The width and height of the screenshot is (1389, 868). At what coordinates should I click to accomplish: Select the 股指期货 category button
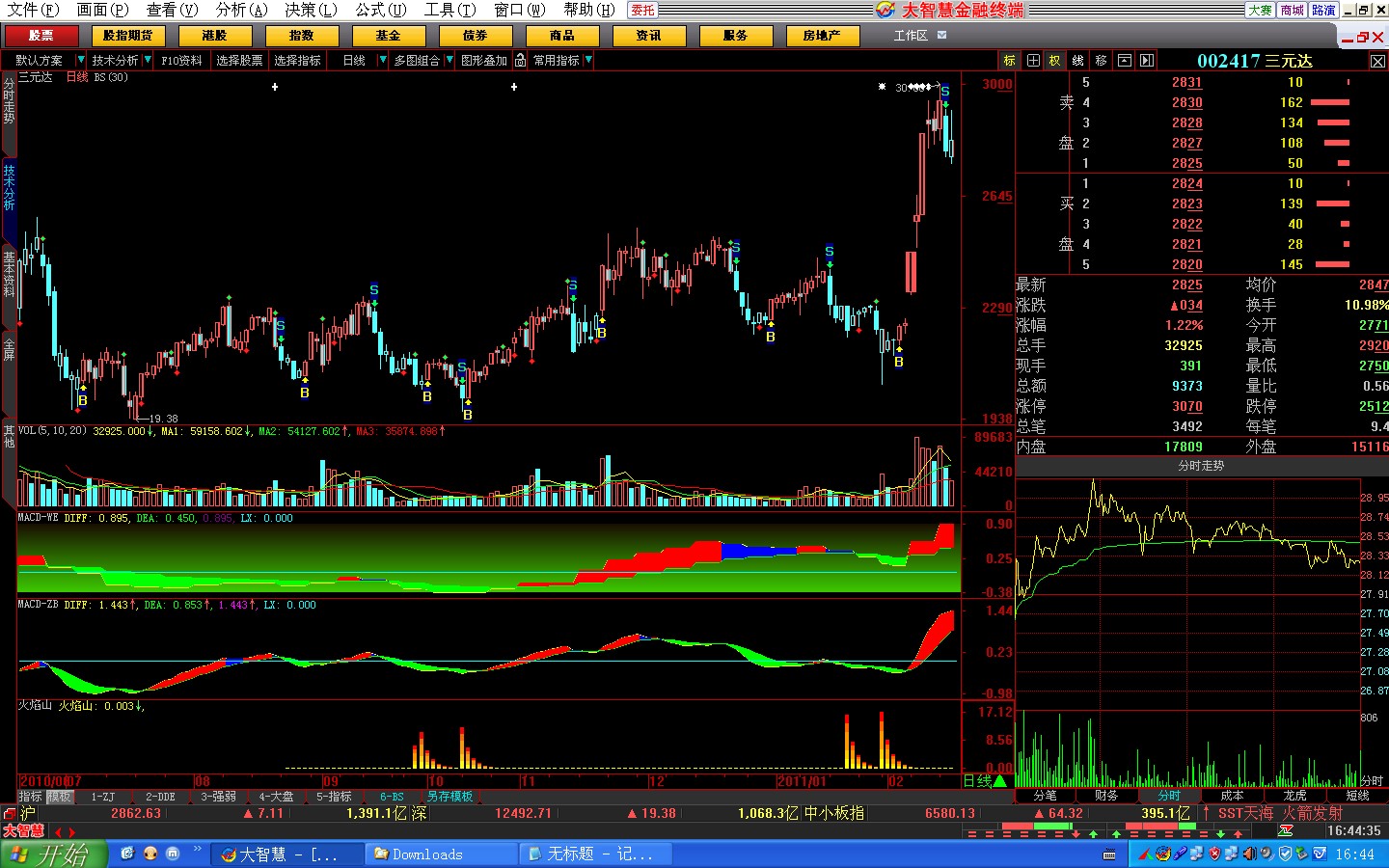point(128,36)
